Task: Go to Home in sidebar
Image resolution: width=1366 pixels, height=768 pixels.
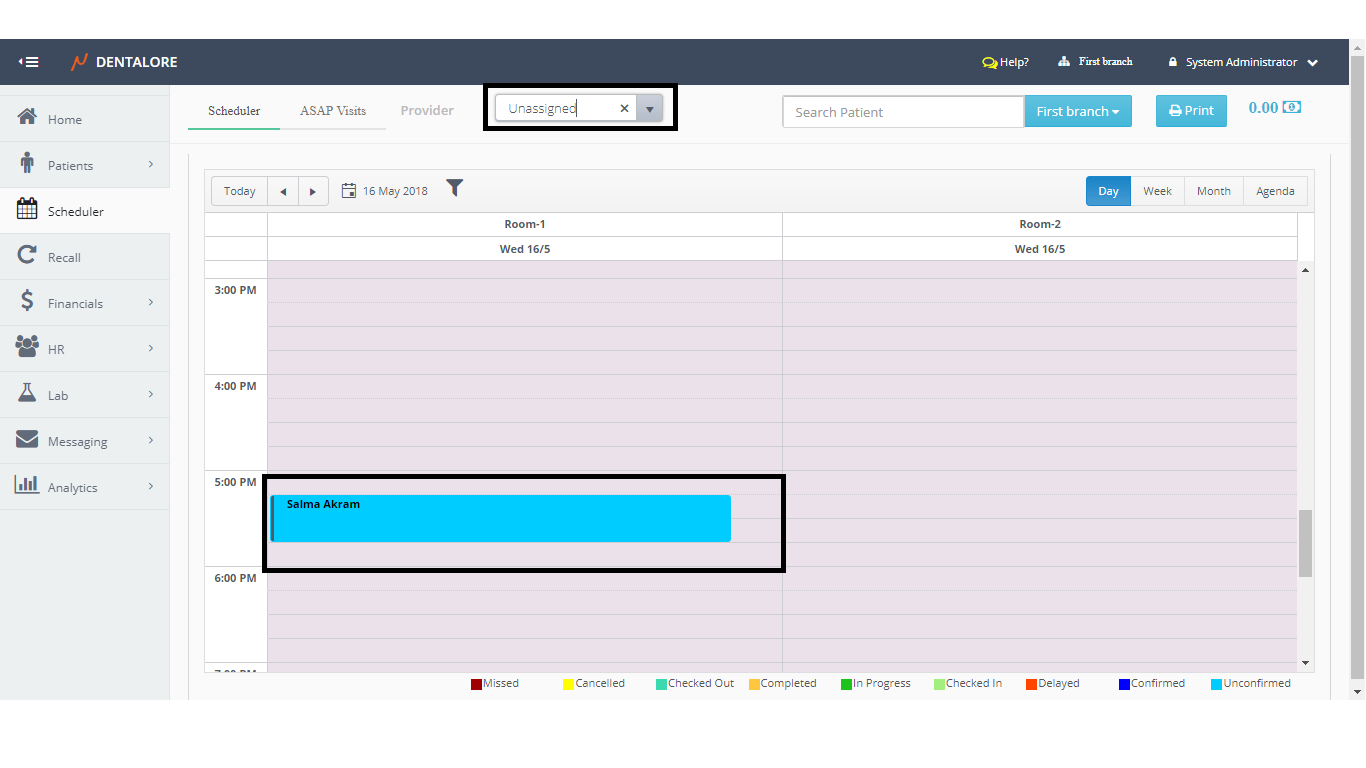Action: [64, 119]
